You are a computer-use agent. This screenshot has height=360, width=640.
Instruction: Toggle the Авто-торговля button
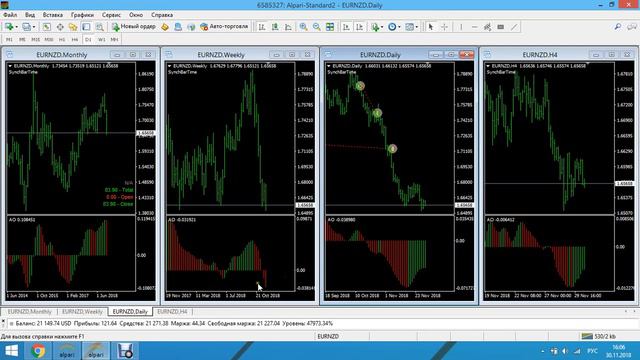point(224,27)
